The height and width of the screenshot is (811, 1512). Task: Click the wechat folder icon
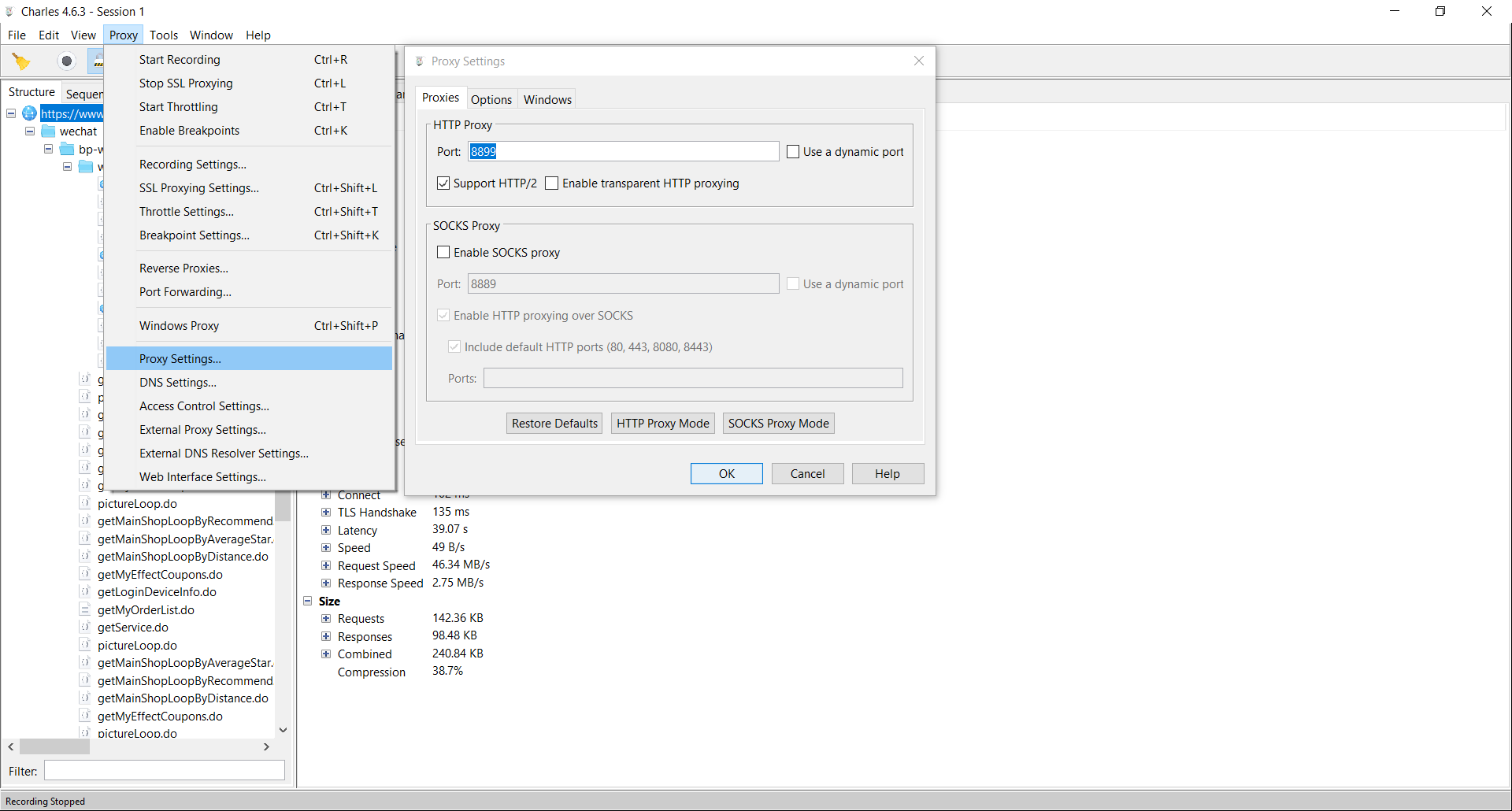(49, 131)
